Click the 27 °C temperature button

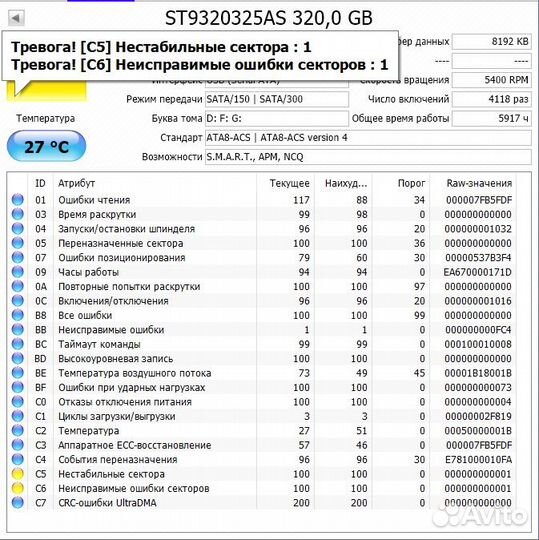[x=46, y=147]
